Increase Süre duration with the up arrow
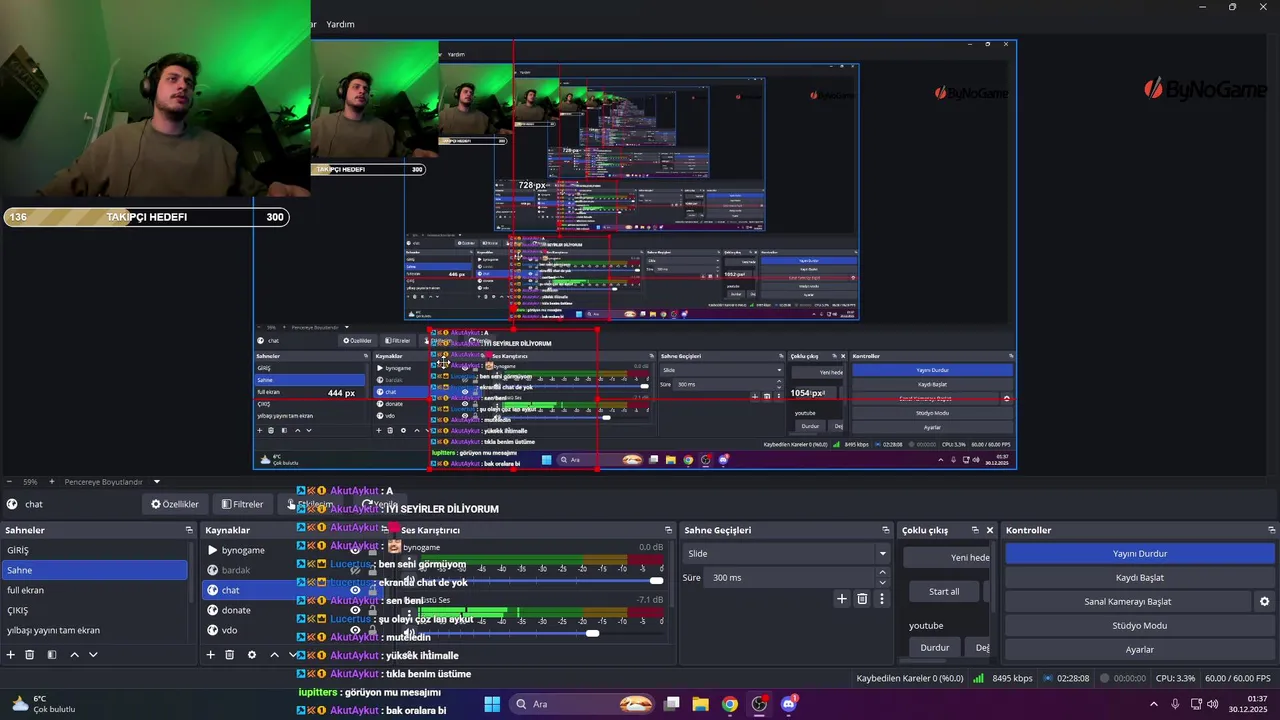This screenshot has width=1280, height=720. point(882,573)
